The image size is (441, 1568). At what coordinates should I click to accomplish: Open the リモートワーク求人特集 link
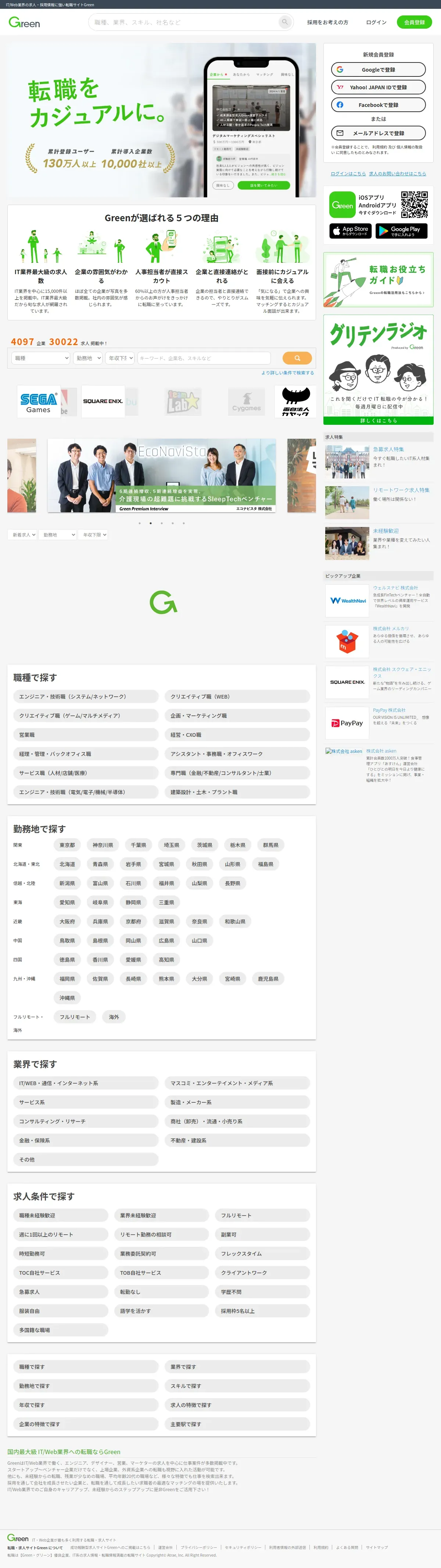[x=401, y=490]
